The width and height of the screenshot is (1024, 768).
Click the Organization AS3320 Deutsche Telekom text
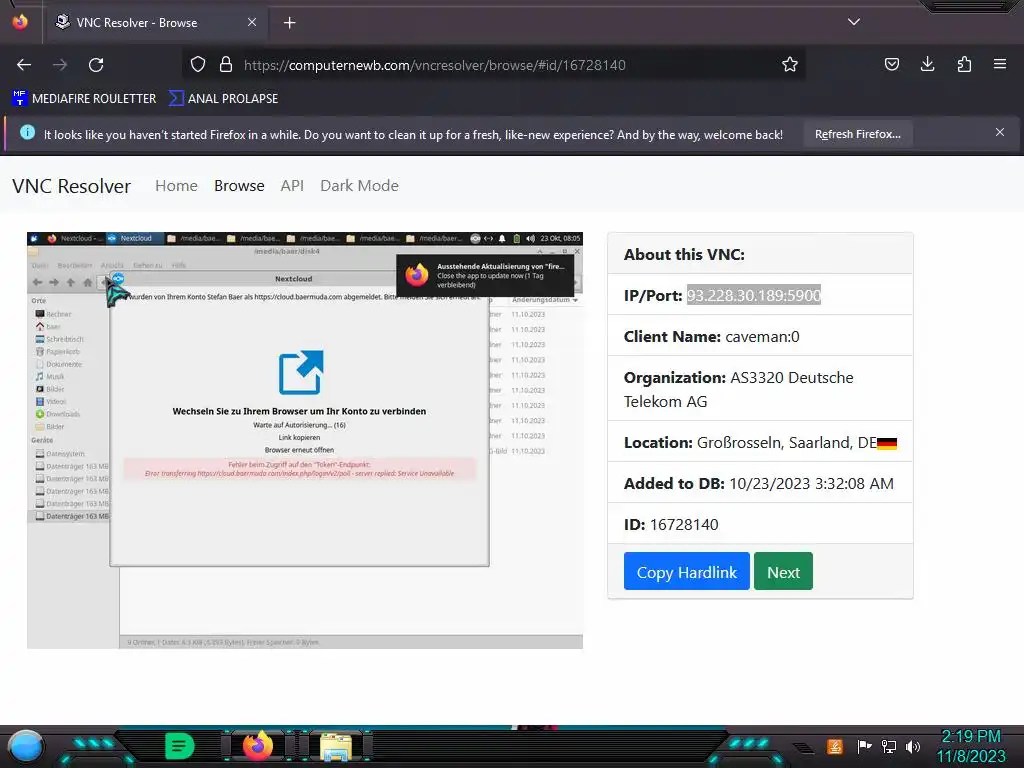739,389
